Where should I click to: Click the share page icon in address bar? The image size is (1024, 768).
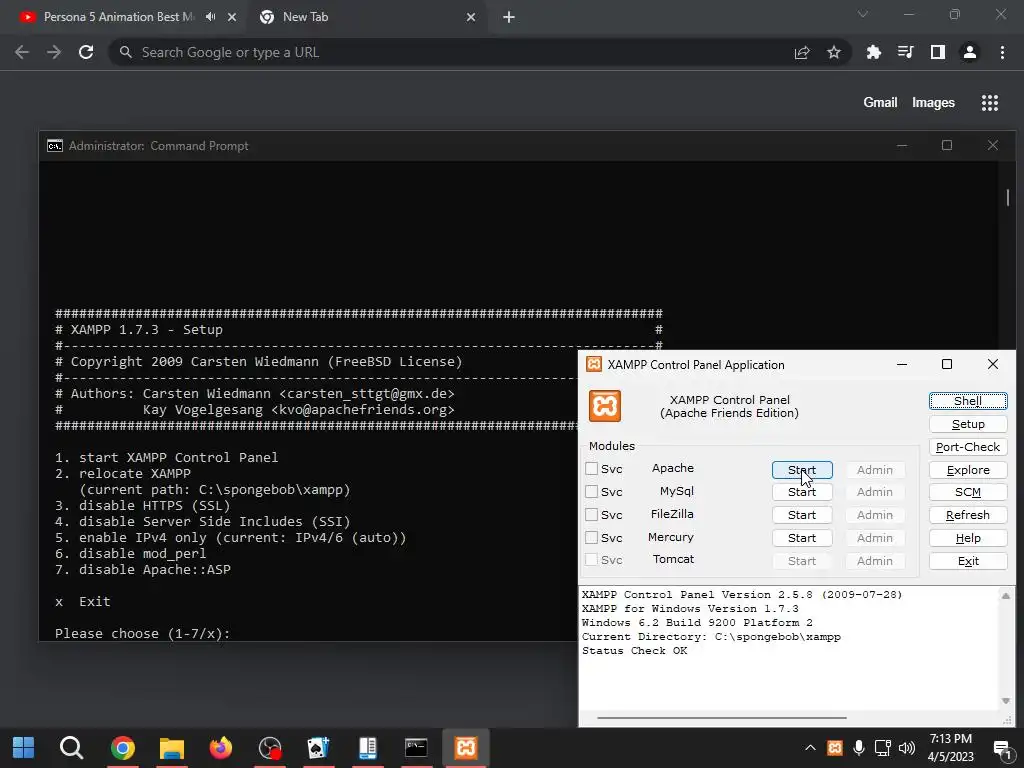pos(802,52)
